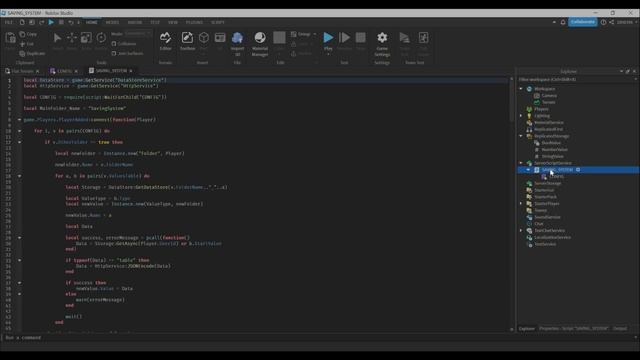Open the Play mode dropdown arrow
Screen dimensions: 640x360
(x=328, y=54)
